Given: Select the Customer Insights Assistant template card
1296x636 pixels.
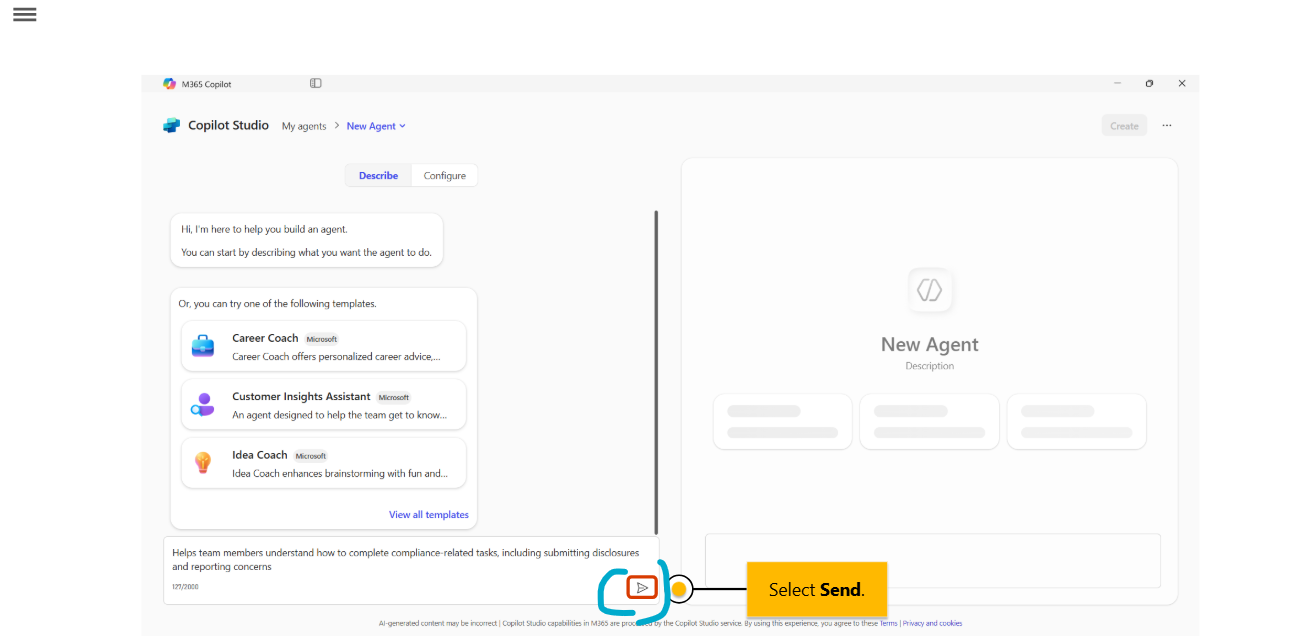Looking at the screenshot, I should tap(323, 404).
